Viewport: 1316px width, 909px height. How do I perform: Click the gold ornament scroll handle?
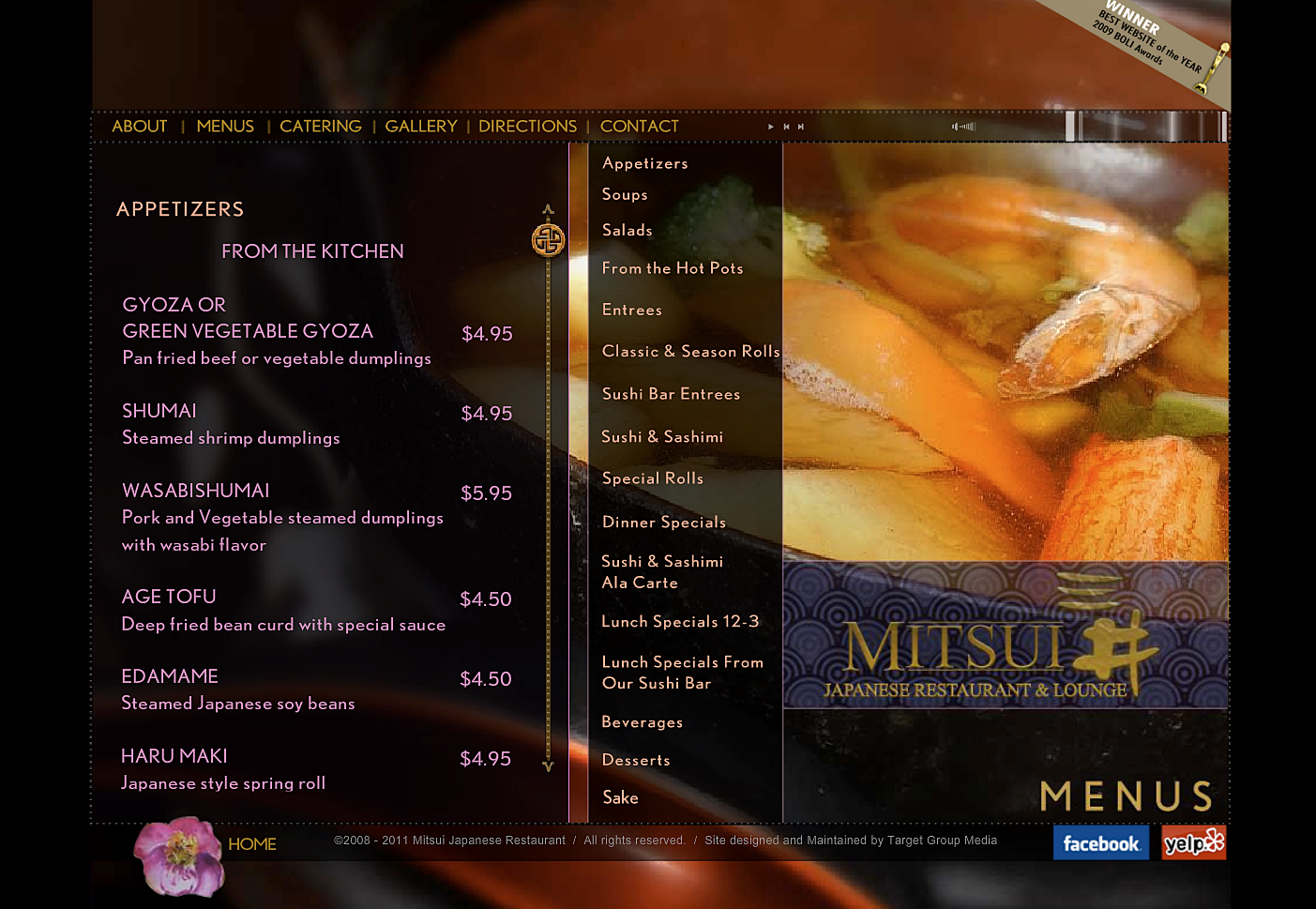pyautogui.click(x=549, y=240)
